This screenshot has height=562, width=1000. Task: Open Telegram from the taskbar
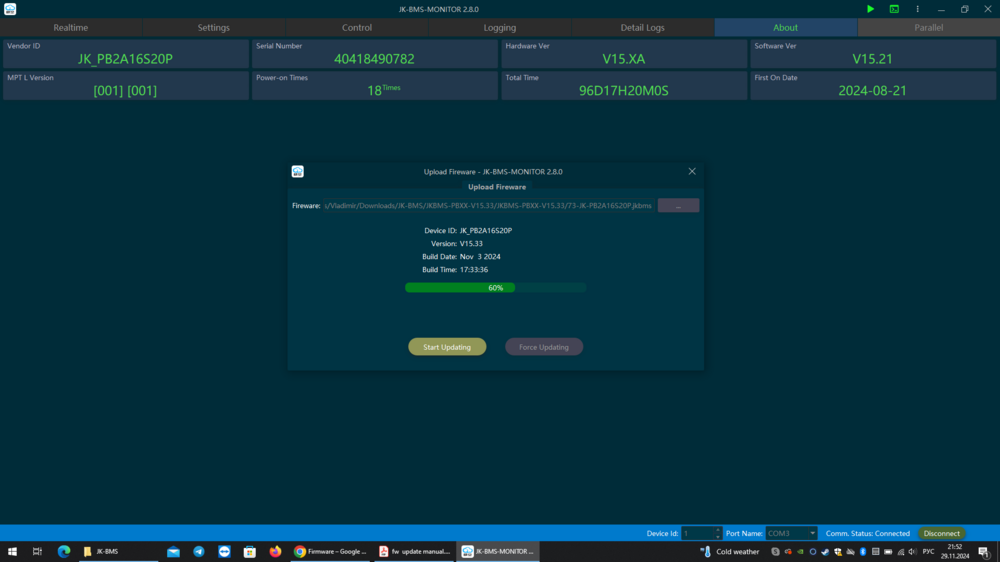199,552
